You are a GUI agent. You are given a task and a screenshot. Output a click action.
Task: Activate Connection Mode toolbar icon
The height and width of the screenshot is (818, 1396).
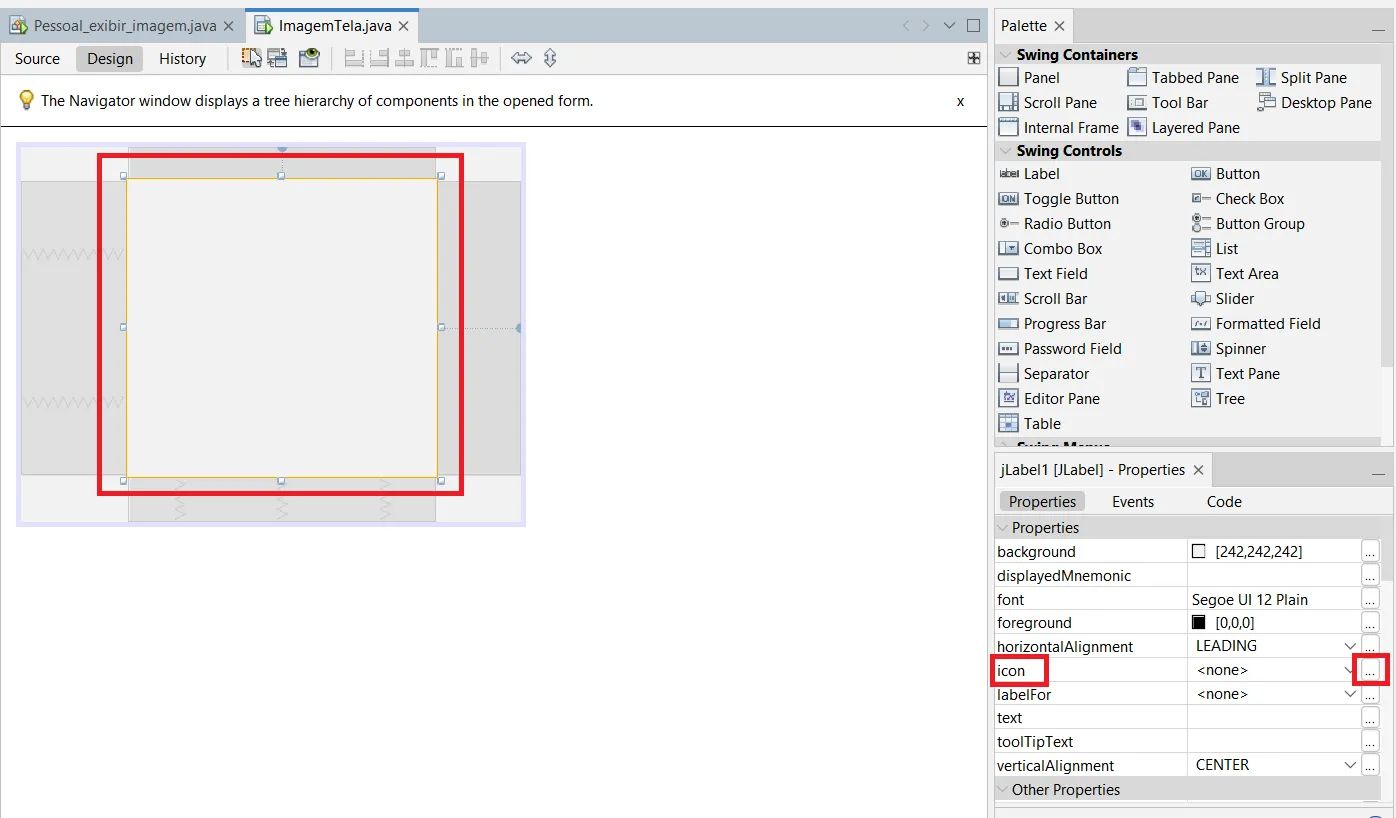pos(278,58)
